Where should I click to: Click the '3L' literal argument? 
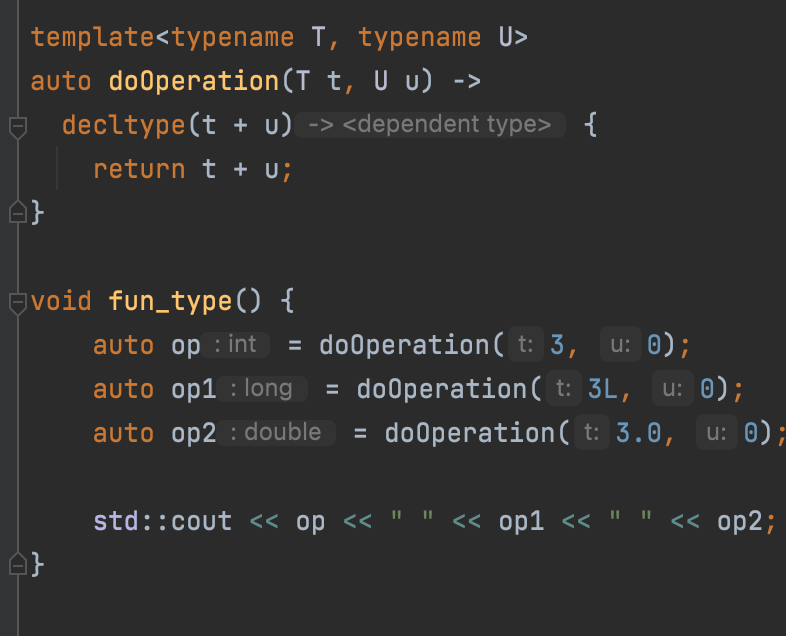603,388
